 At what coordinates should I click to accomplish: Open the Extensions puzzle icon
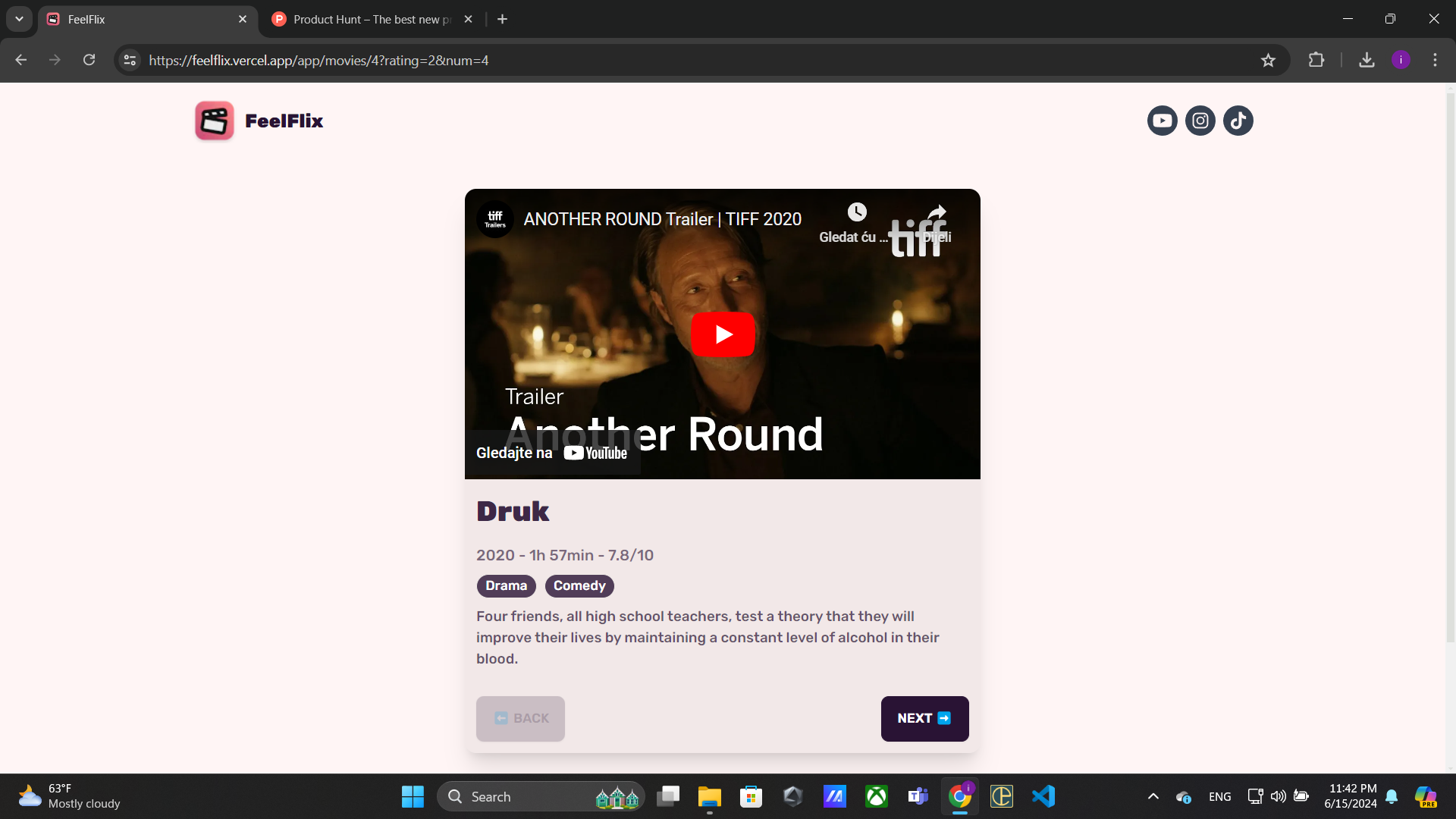pos(1316,60)
